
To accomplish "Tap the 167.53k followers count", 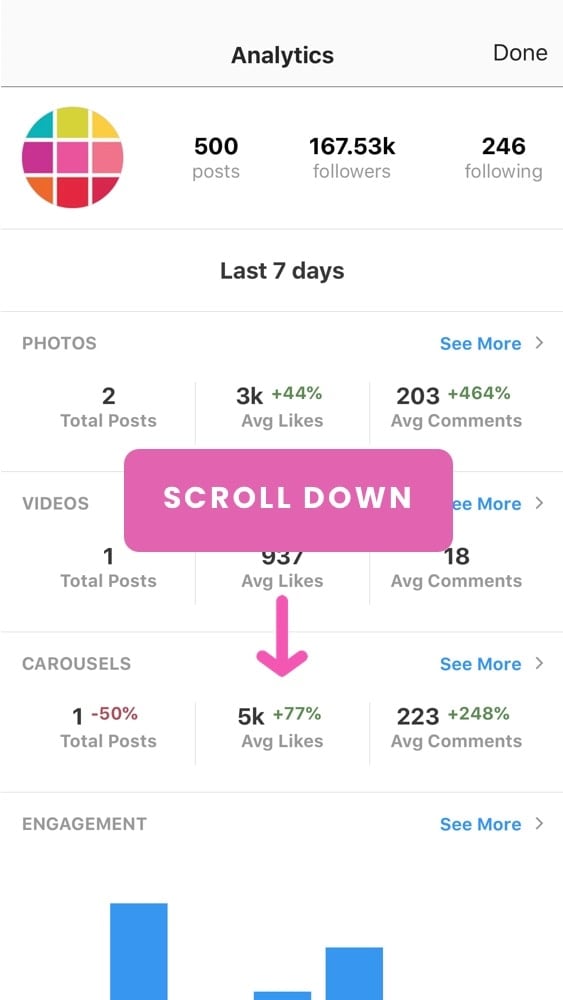I will [x=352, y=158].
